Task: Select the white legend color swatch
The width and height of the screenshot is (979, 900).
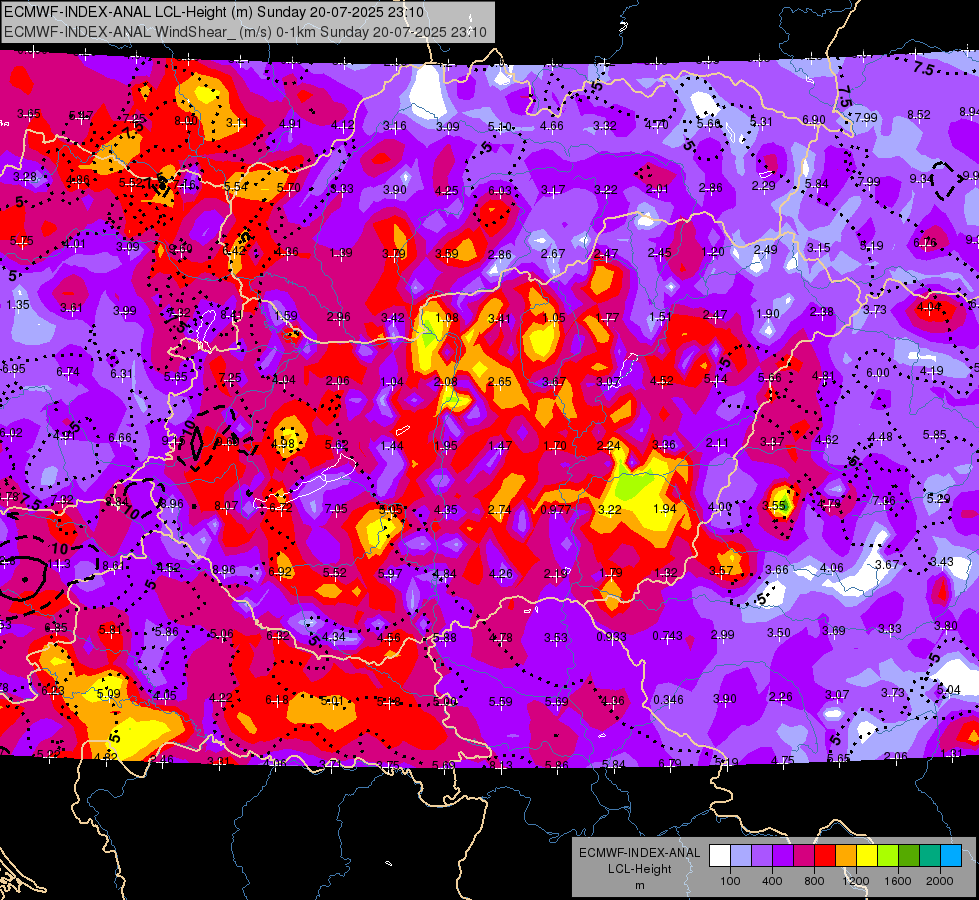Action: 720,856
